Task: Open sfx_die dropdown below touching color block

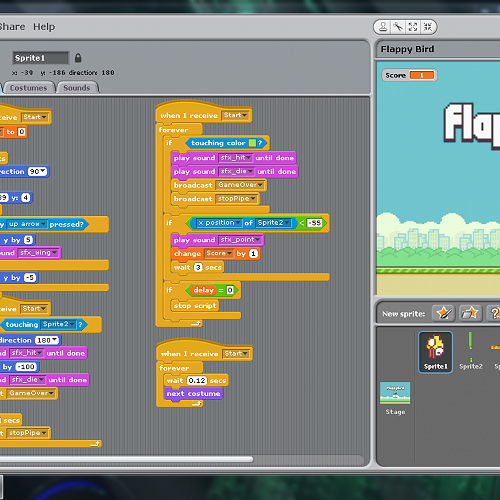Action: (236, 171)
